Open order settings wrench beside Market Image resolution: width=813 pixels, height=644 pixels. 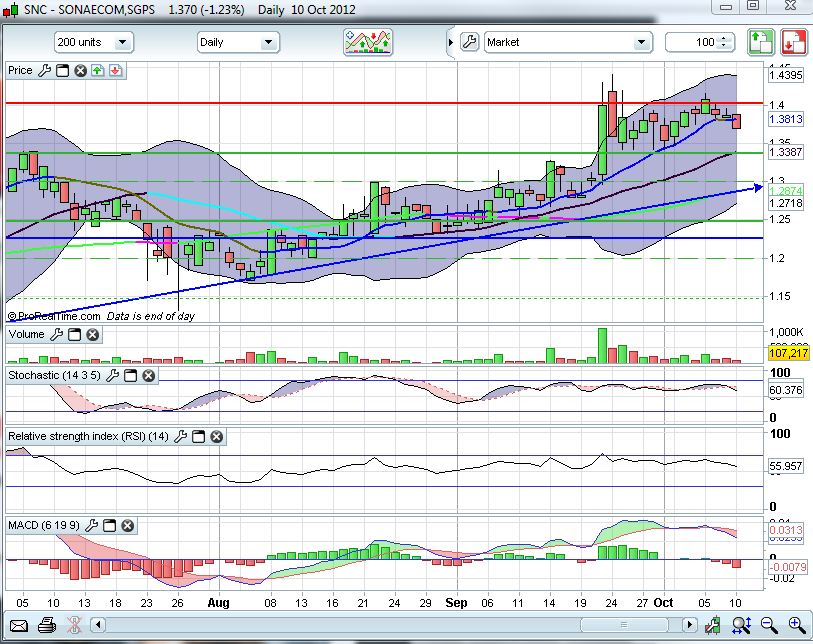point(469,42)
